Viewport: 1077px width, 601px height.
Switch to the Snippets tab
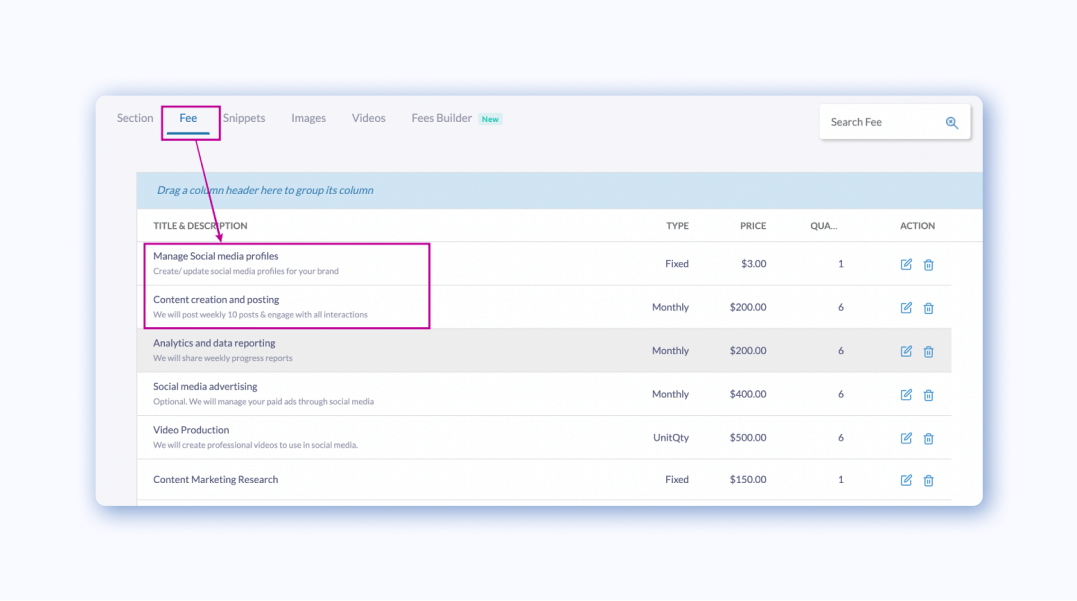click(244, 118)
